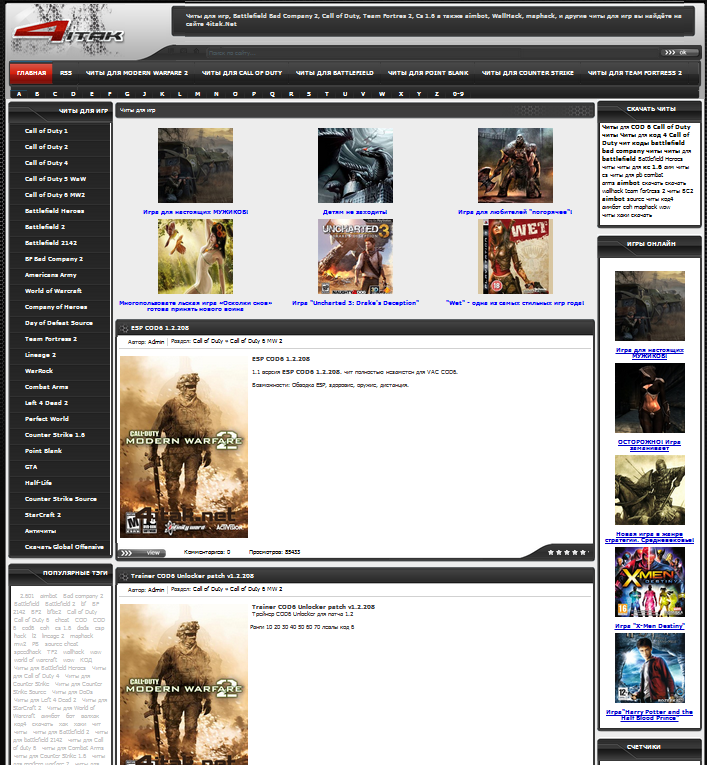This screenshot has width=707, height=765.
Task: Select letter Z in the alphabet bar
Action: tap(437, 94)
